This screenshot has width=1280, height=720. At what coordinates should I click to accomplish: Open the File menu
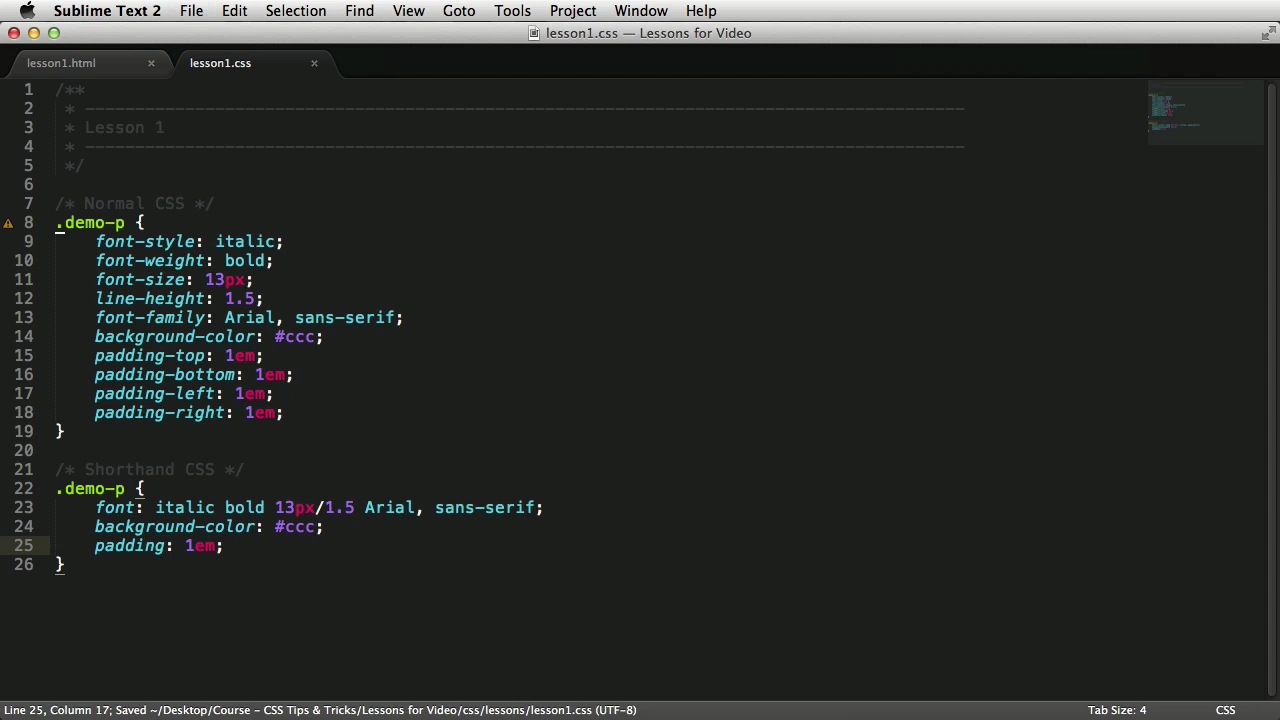click(191, 11)
